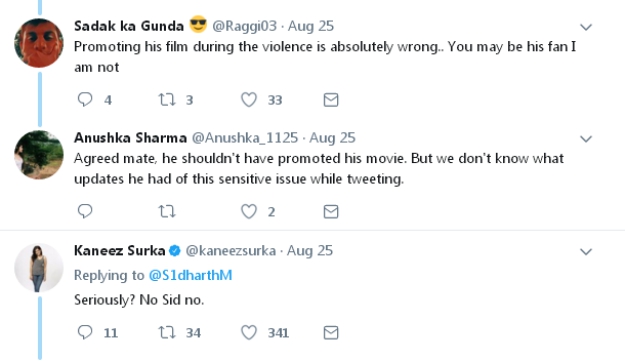Share Anushka Sharma's tweet by direct message
This screenshot has height=361, width=625.
(331, 211)
